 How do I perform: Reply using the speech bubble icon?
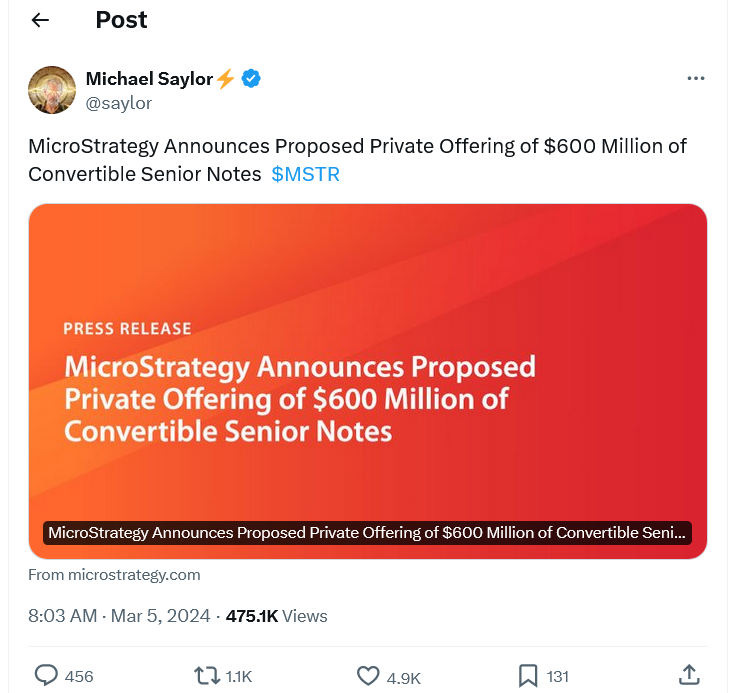(x=46, y=675)
